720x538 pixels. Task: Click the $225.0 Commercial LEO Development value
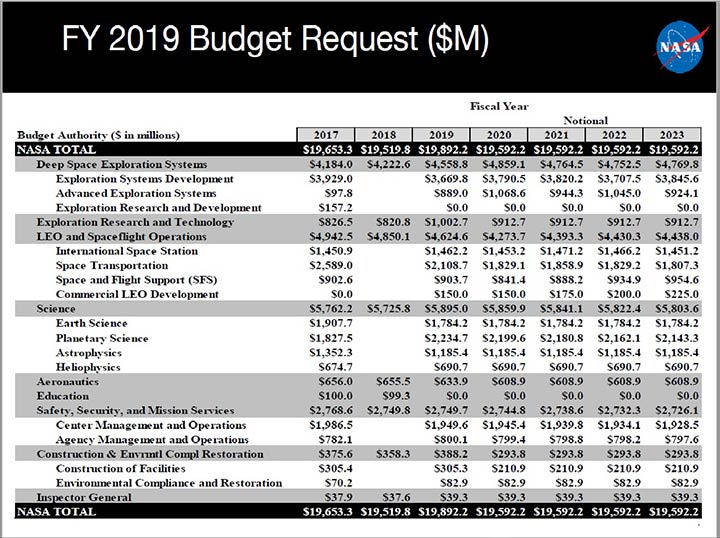(x=681, y=294)
